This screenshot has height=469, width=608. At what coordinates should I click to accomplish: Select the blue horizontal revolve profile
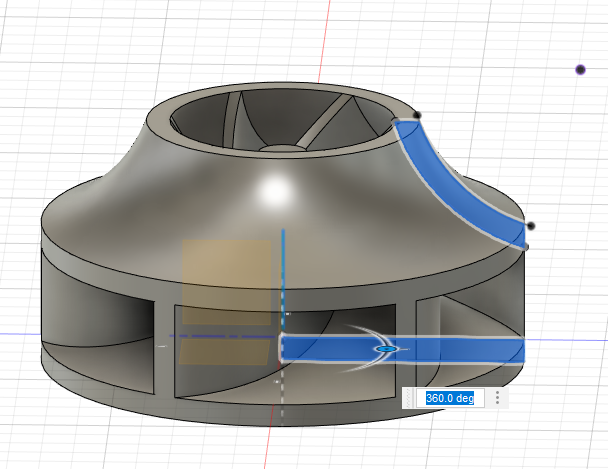click(x=402, y=350)
